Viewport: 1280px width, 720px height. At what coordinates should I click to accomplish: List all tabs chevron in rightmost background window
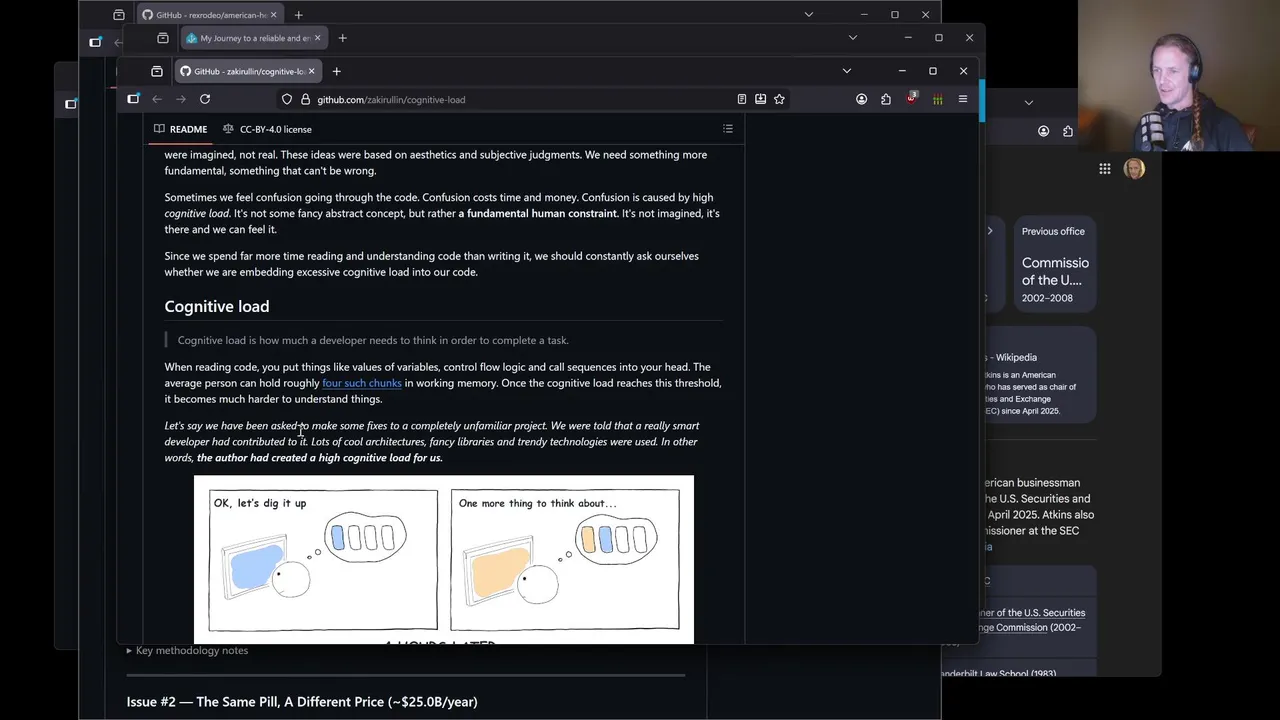(x=1028, y=102)
